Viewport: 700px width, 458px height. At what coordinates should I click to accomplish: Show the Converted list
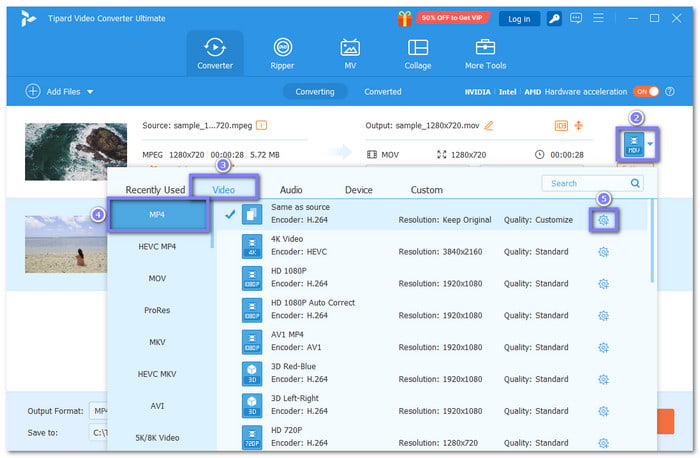[x=383, y=92]
